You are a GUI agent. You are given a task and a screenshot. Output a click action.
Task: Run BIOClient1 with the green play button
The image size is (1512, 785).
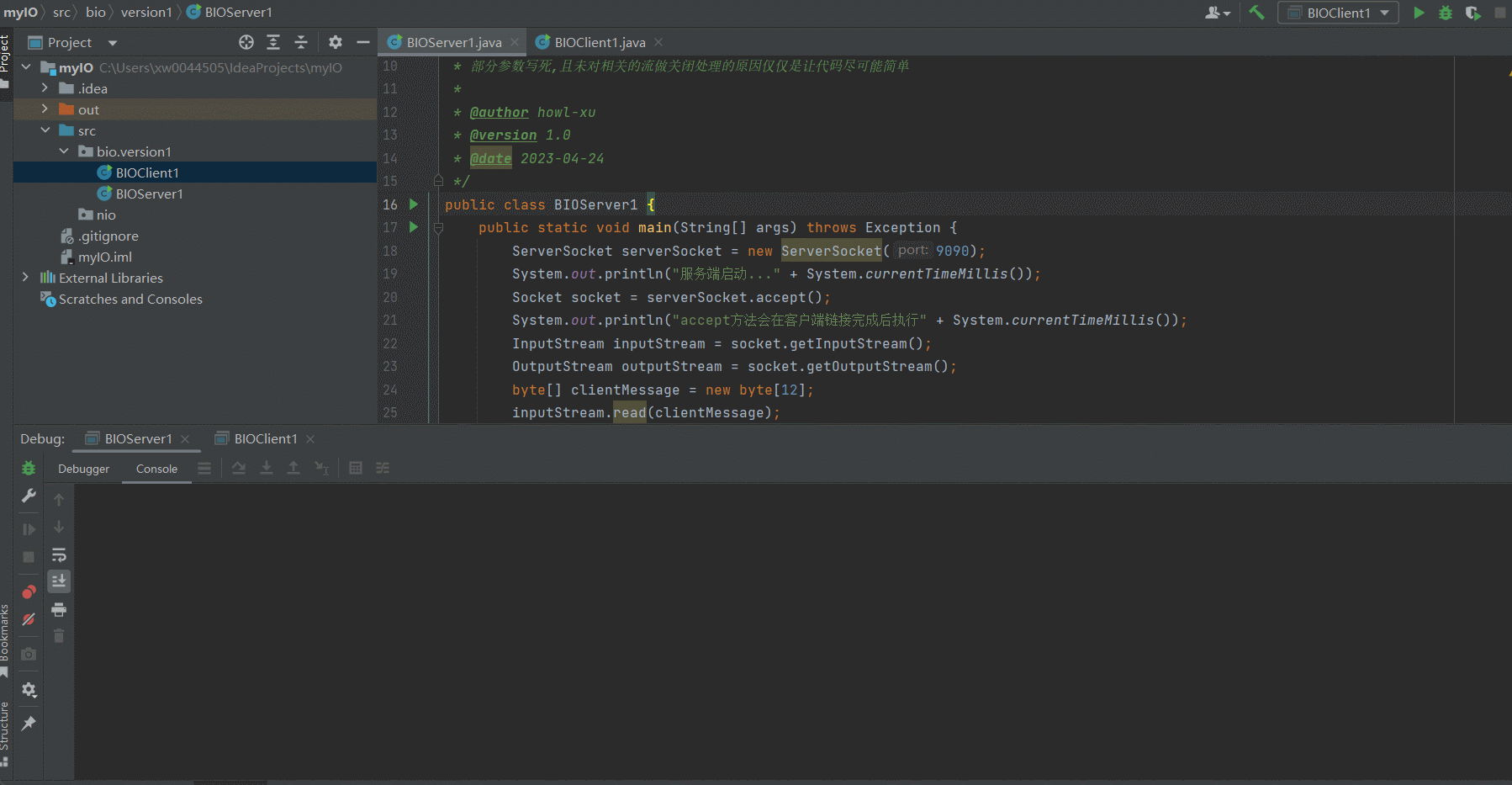tap(1419, 13)
